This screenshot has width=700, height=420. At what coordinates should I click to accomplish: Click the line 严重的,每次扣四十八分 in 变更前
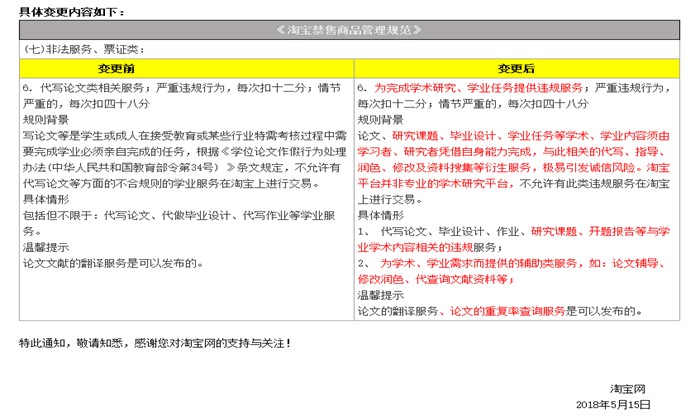tap(86, 104)
